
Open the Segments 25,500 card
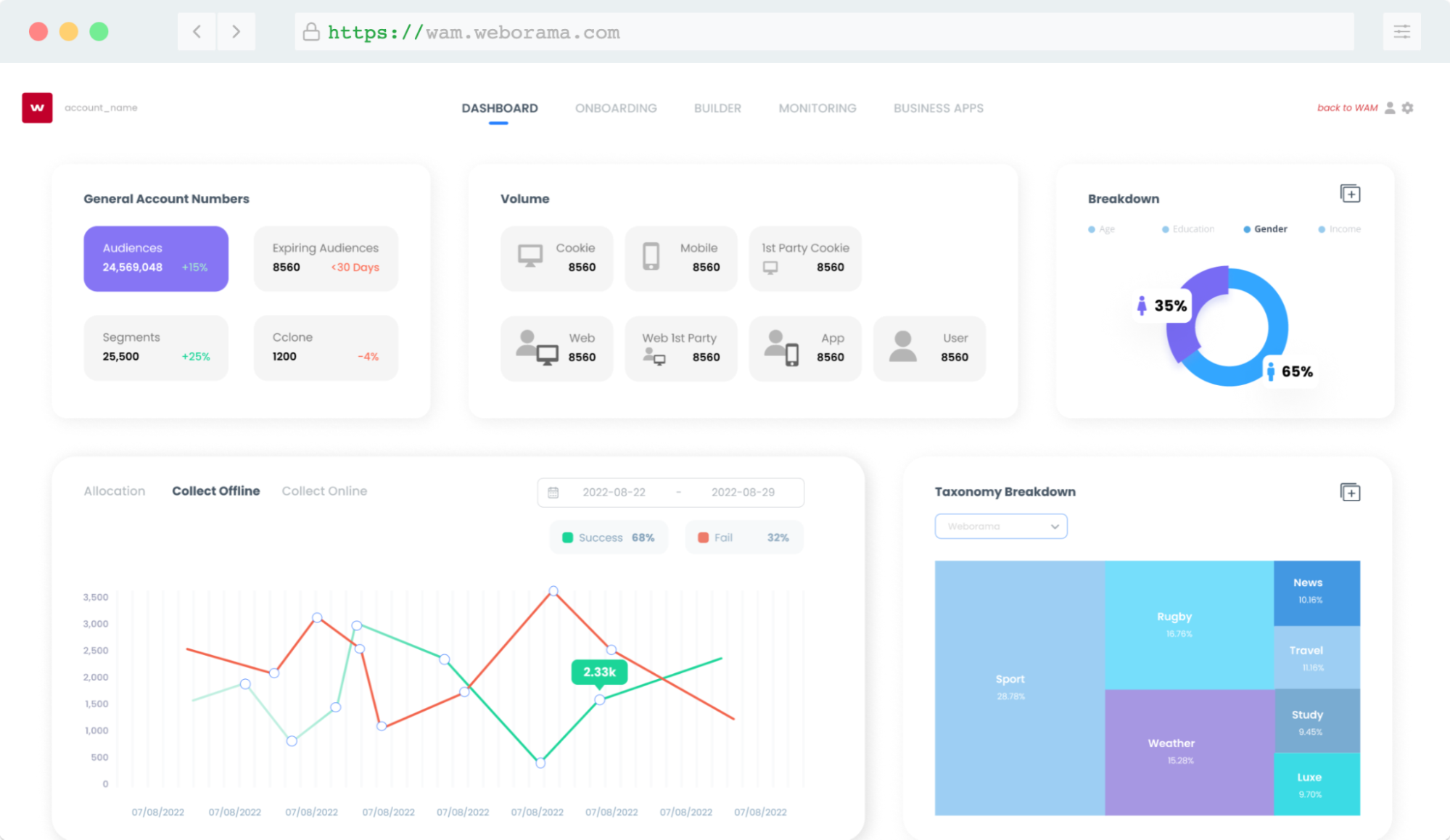pyautogui.click(x=156, y=347)
